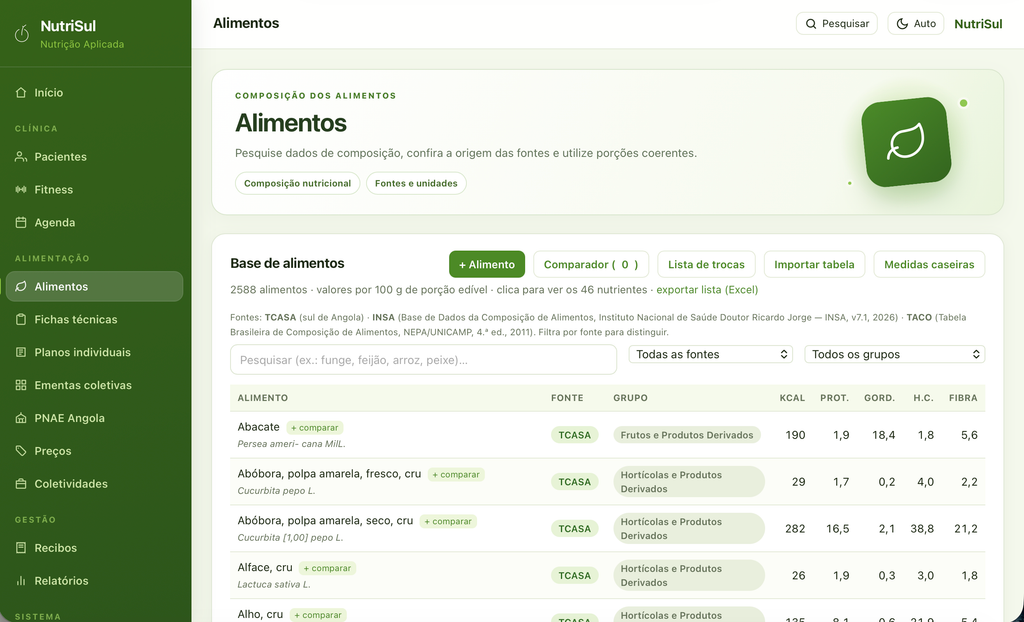Click the food search input field
The height and width of the screenshot is (622, 1024).
423,360
